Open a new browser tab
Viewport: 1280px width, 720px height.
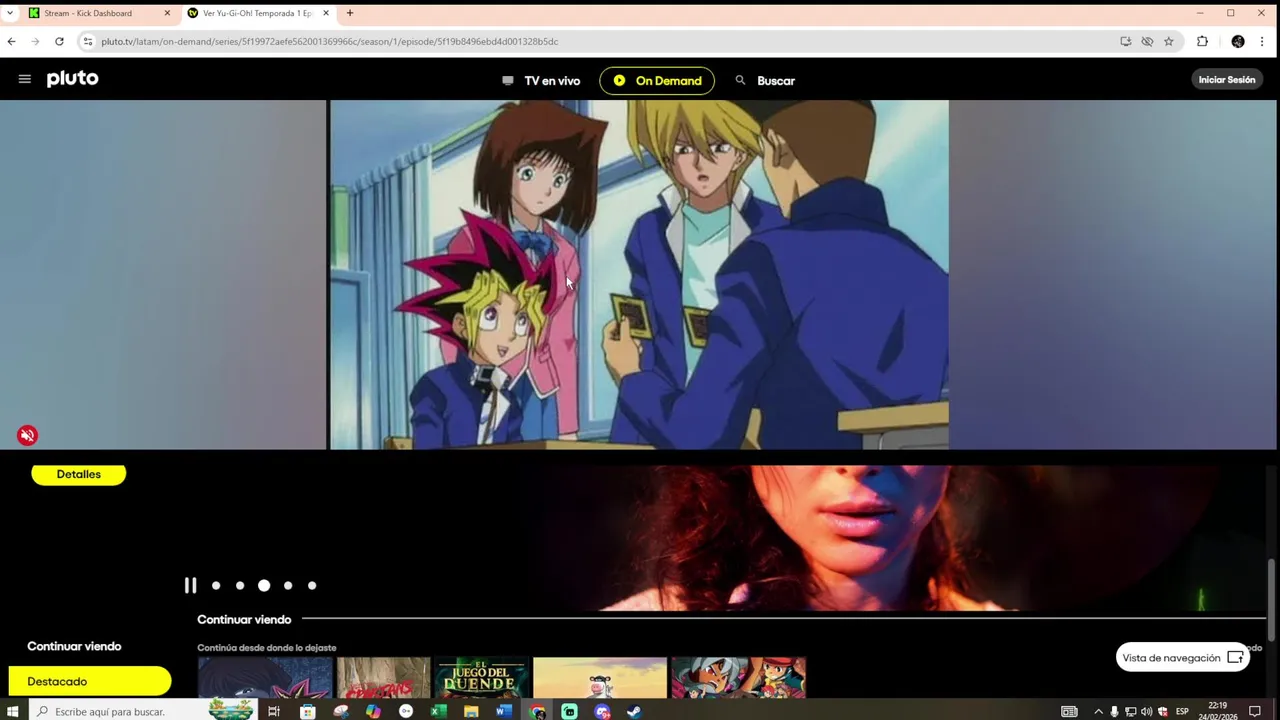click(x=350, y=13)
